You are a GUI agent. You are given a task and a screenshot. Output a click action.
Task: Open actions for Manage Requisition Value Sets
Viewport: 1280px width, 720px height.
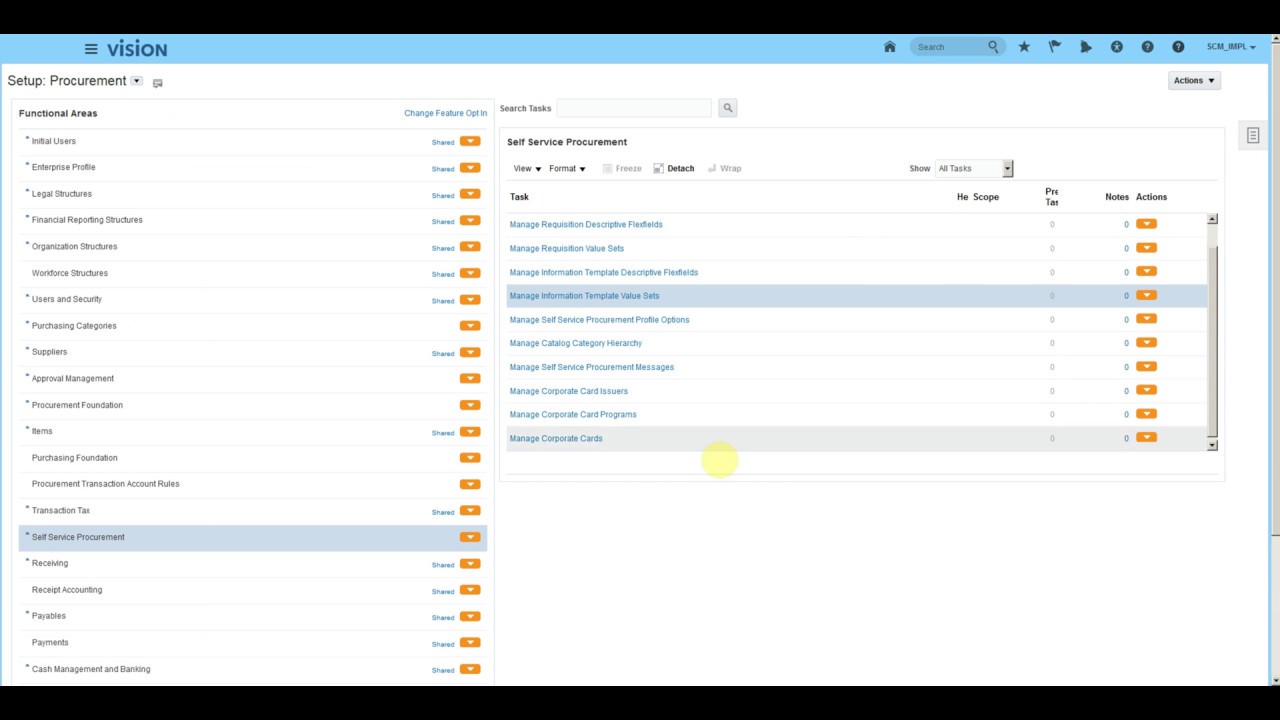[x=1146, y=248]
